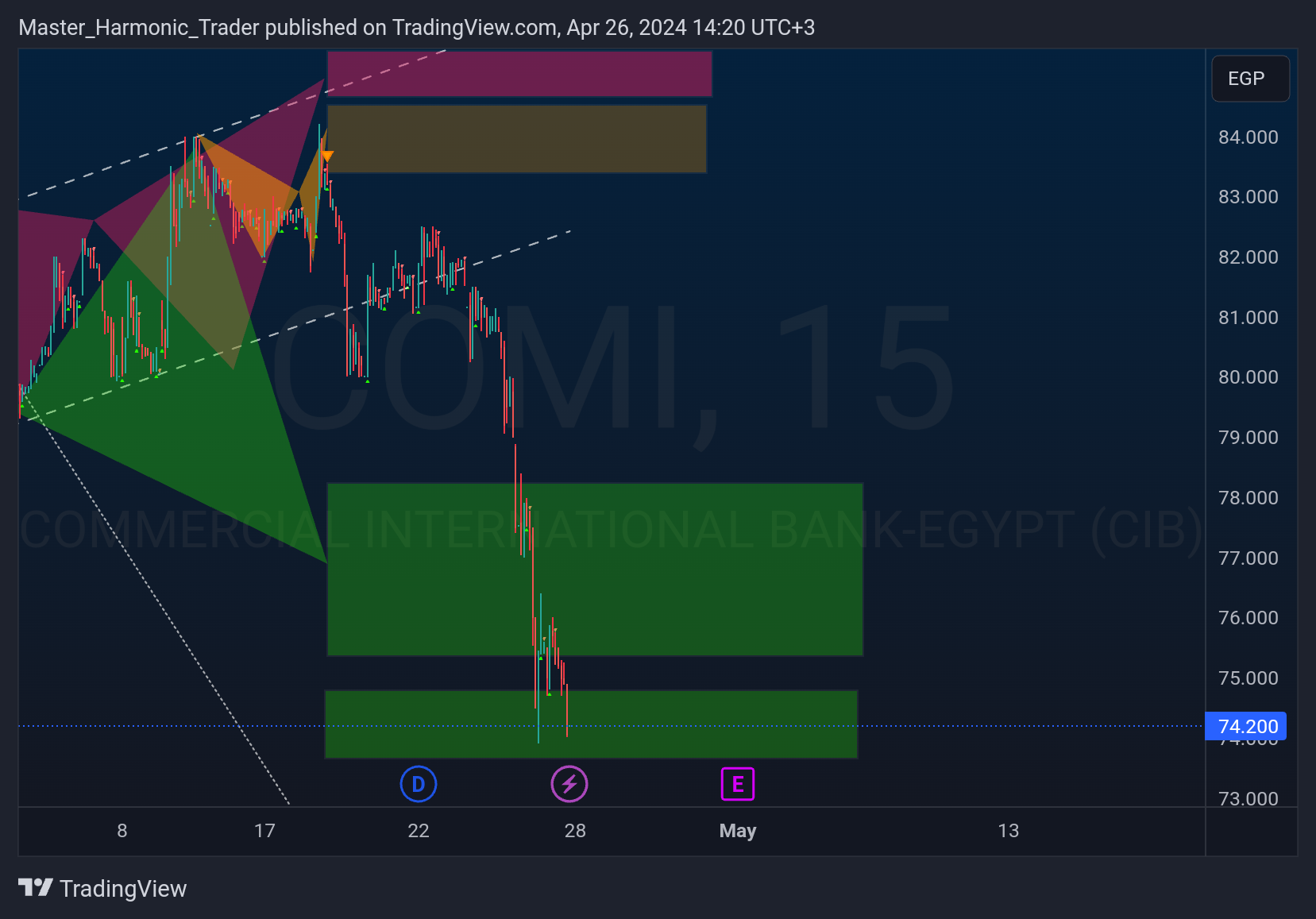Click the 81.000 price axis label

pos(1248,318)
